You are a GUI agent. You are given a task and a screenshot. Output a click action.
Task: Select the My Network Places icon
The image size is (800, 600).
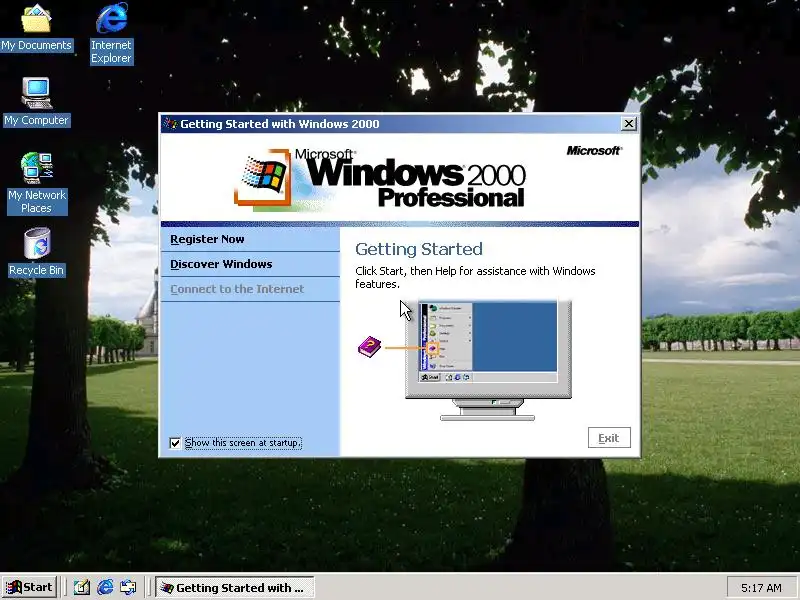pos(37,183)
